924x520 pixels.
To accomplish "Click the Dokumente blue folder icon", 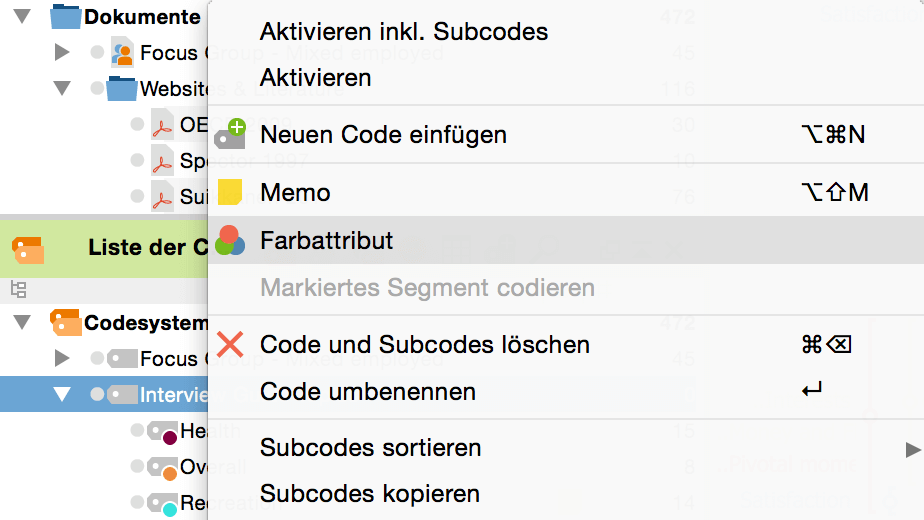I will tap(65, 17).
